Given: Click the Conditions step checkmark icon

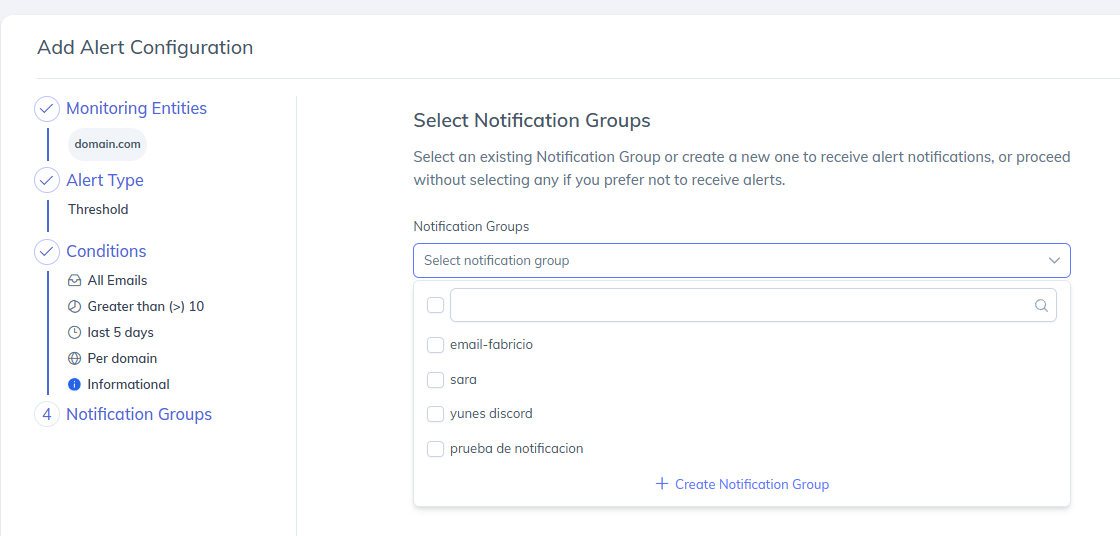Looking at the screenshot, I should pyautogui.click(x=47, y=251).
